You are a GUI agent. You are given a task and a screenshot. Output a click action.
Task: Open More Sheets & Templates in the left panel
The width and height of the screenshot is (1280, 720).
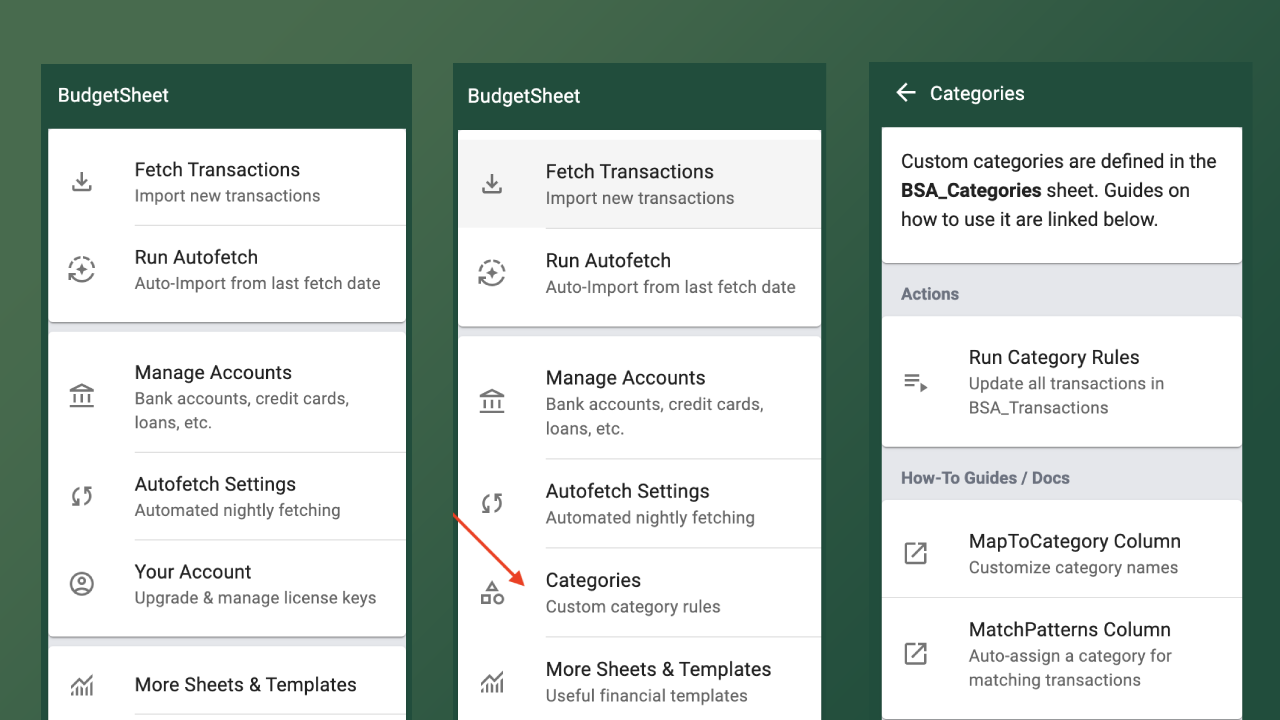click(227, 686)
